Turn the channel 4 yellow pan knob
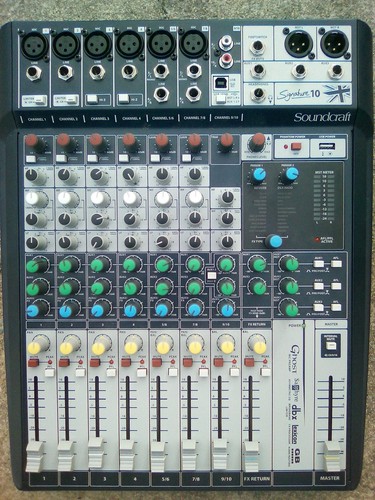 click(x=131, y=347)
